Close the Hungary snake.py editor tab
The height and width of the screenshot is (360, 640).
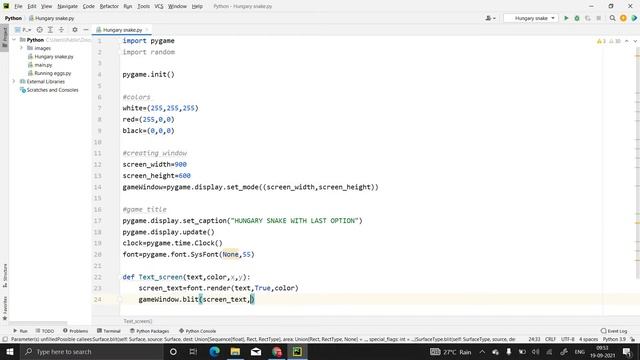pyautogui.click(x=147, y=30)
